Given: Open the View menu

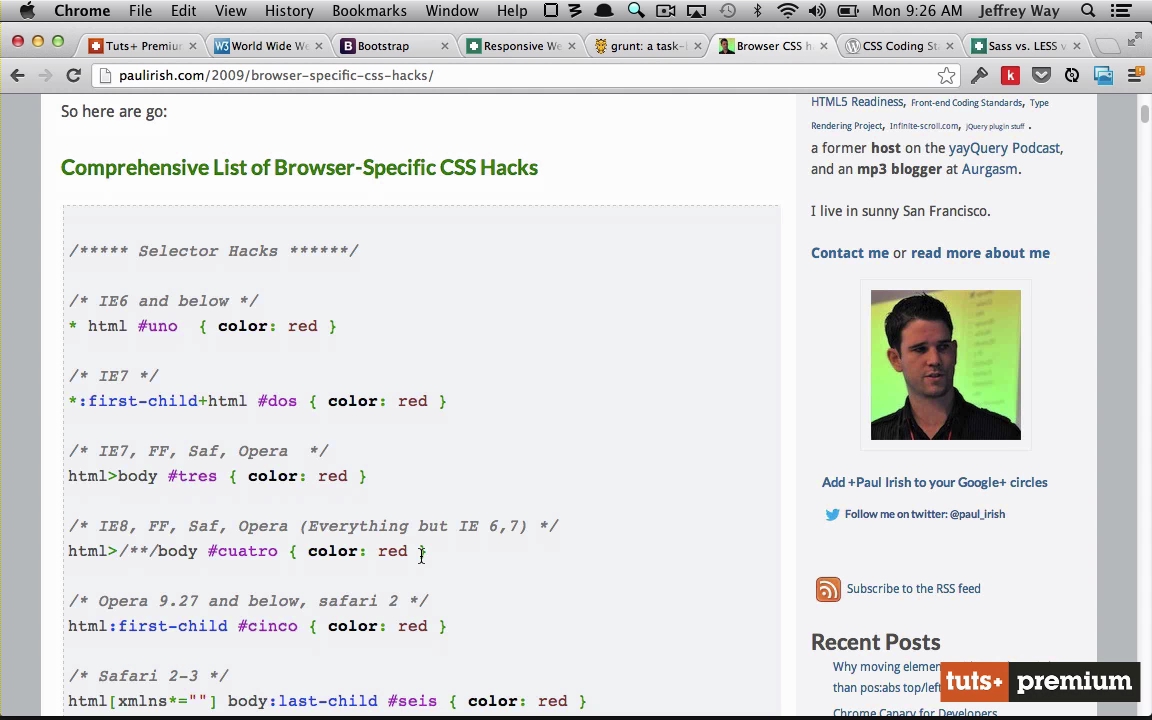Looking at the screenshot, I should click(231, 10).
